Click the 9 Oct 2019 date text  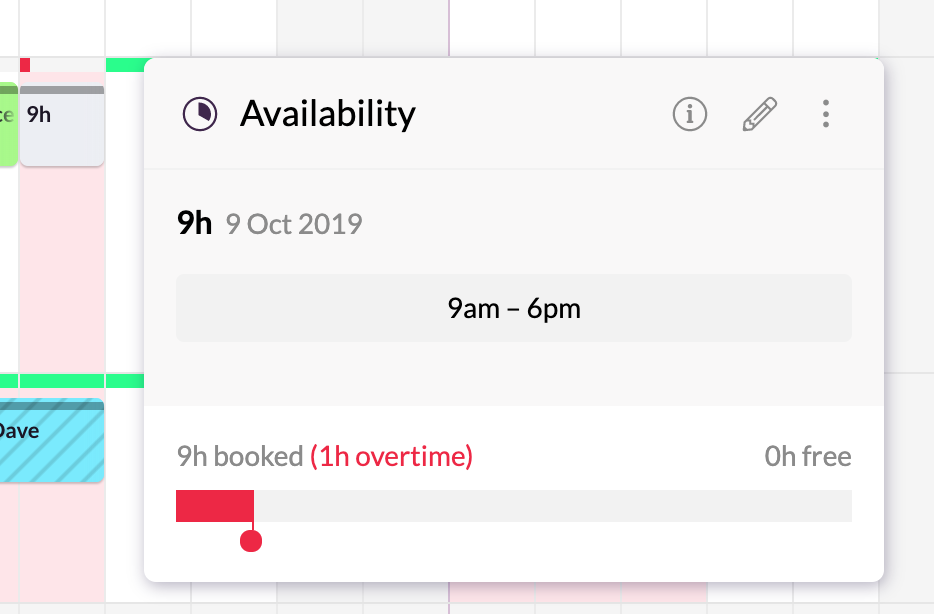(x=294, y=225)
